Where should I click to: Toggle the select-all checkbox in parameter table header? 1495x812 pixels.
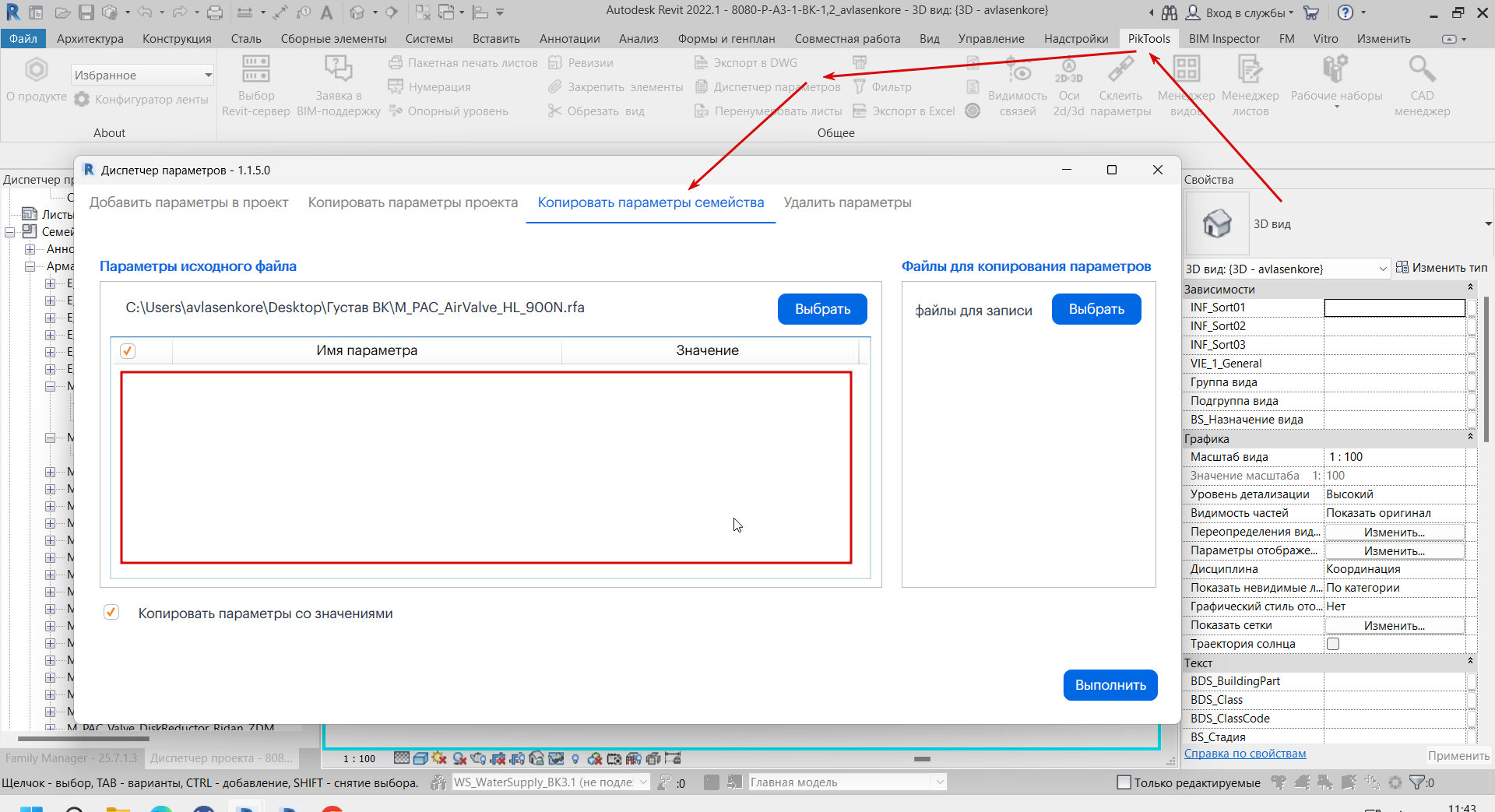click(128, 351)
